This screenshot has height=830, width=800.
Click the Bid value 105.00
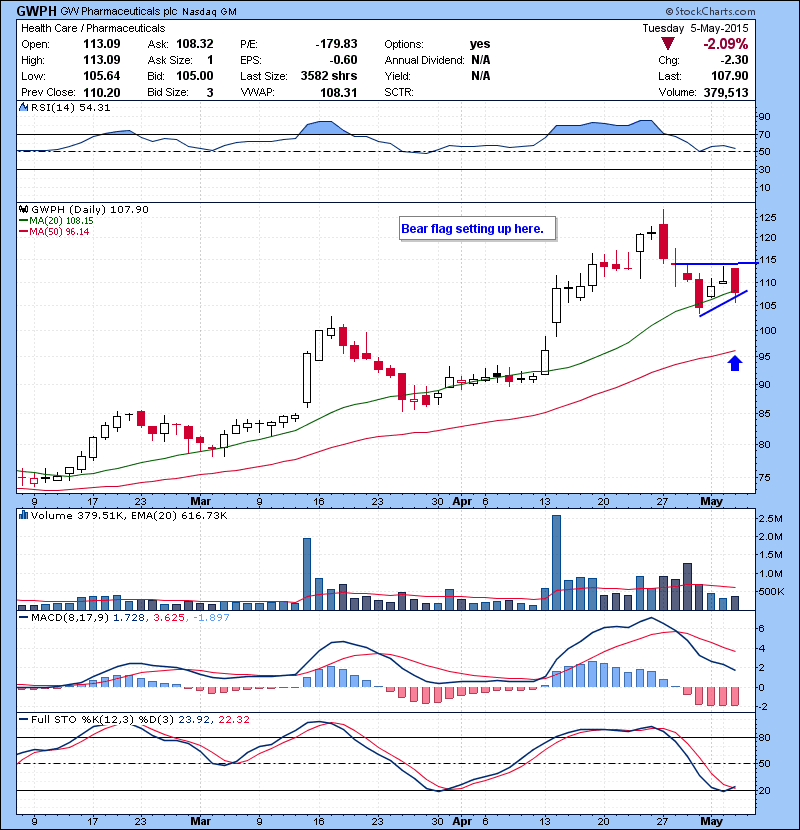195,76
